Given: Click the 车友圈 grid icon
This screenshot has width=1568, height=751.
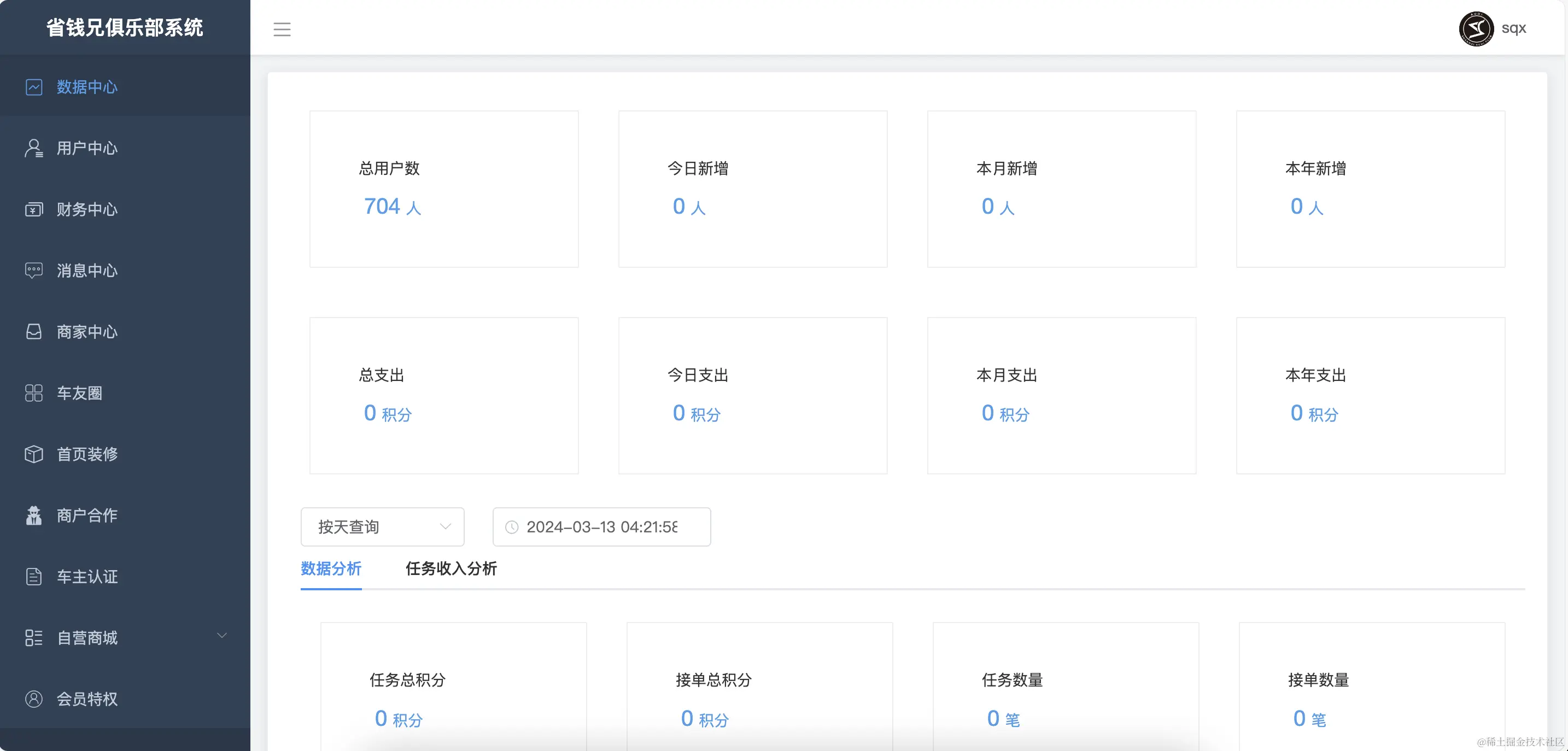Looking at the screenshot, I should tap(34, 393).
